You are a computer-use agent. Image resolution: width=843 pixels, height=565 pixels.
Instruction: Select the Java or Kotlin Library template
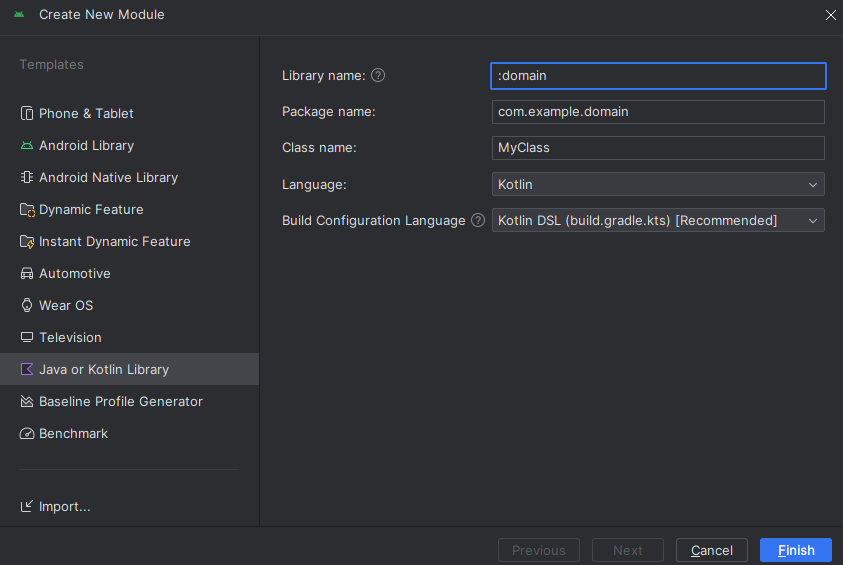pos(129,369)
